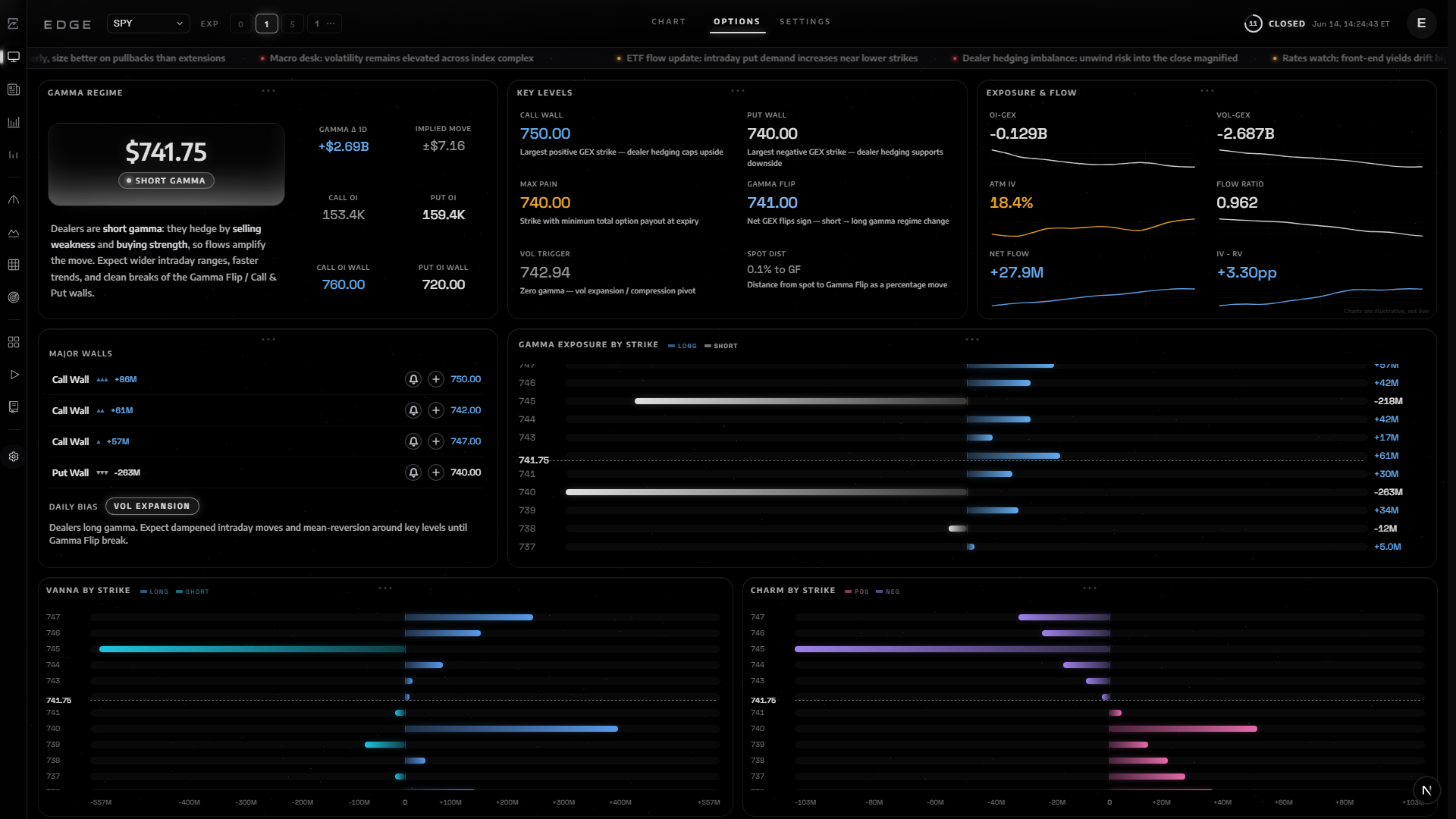Click the 740 strike gamma exposure bar
Viewport: 1456px width, 819px height.
[x=766, y=492]
